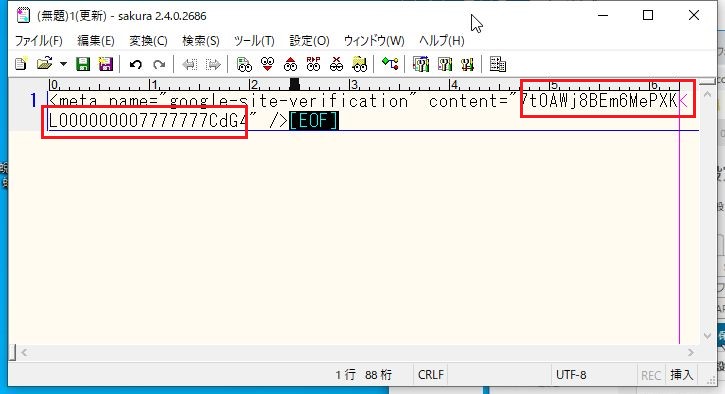Viewport: 725px width, 394px height.
Task: Open the 検索(S) menu
Action: (x=201, y=41)
